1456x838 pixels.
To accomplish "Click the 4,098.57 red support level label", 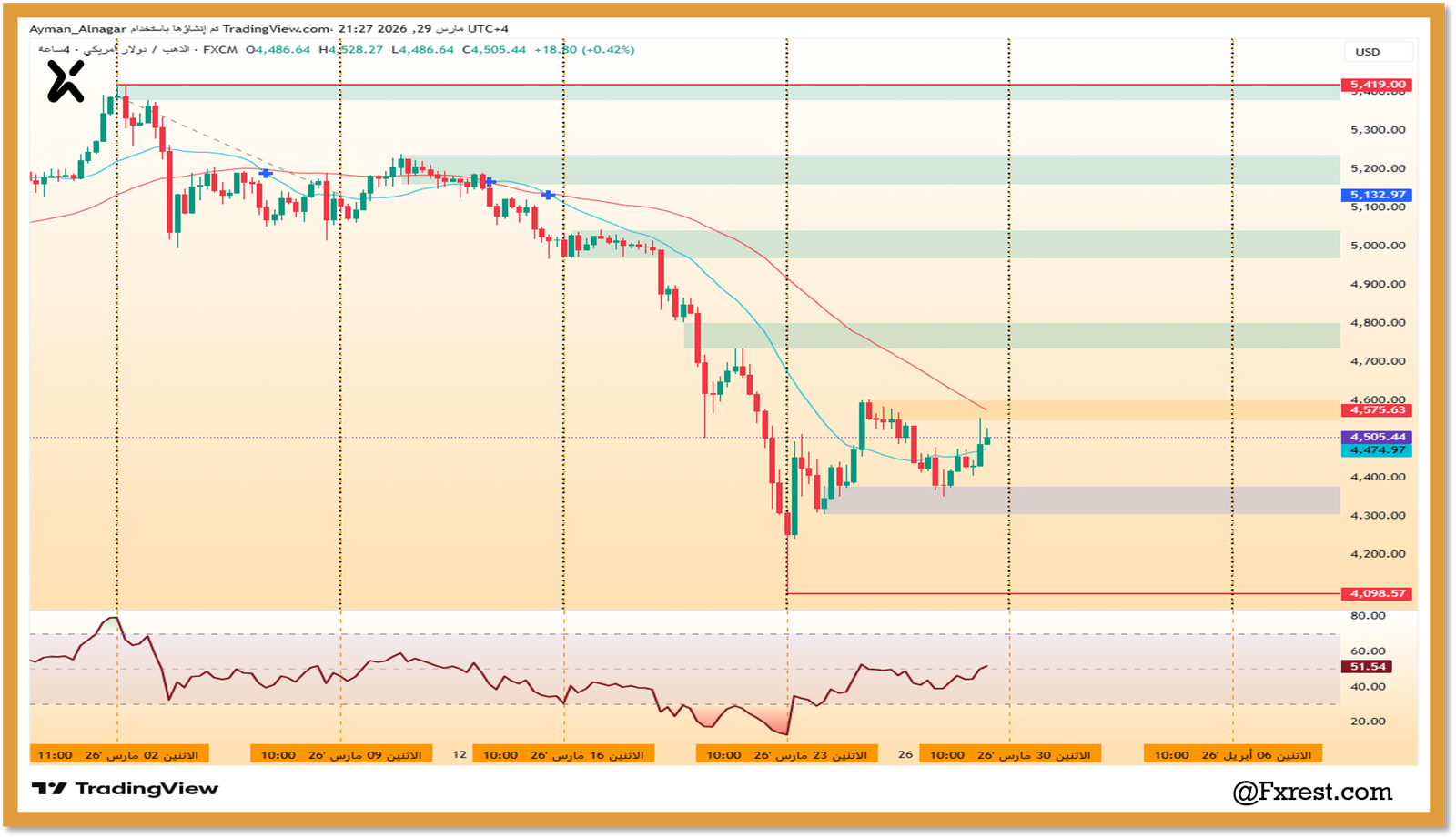I will [1377, 593].
